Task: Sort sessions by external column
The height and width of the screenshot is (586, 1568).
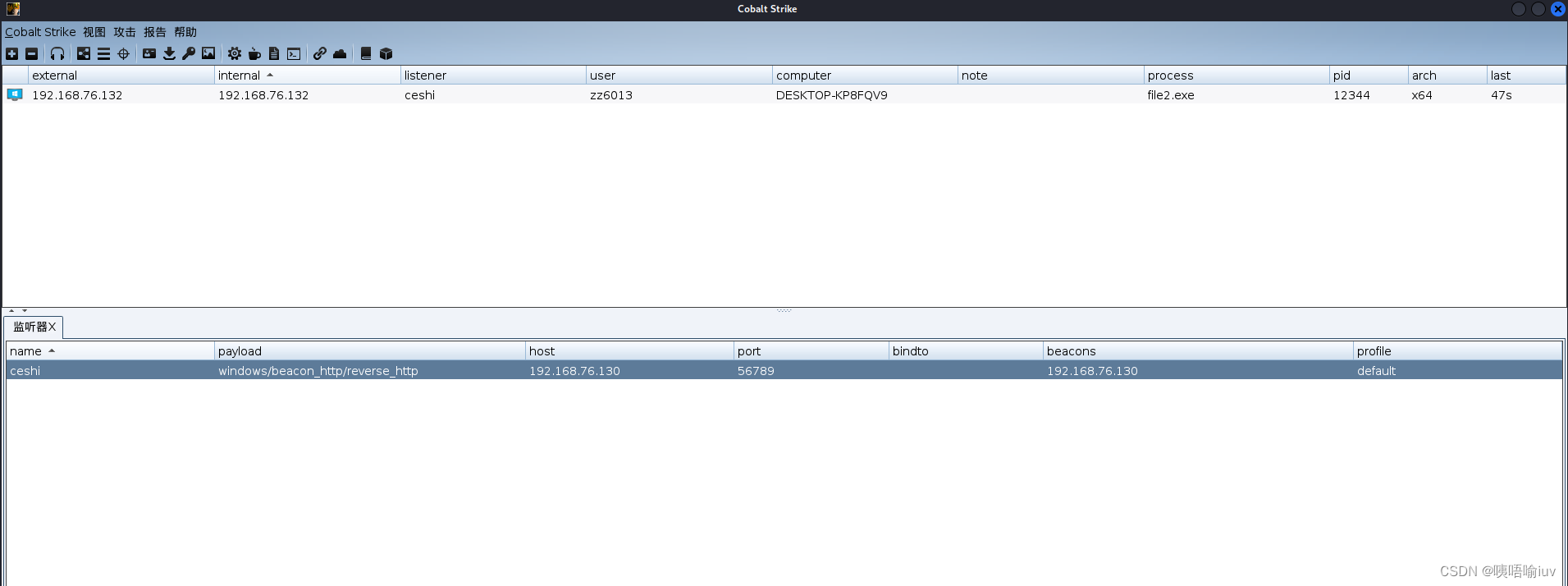Action: 121,75
